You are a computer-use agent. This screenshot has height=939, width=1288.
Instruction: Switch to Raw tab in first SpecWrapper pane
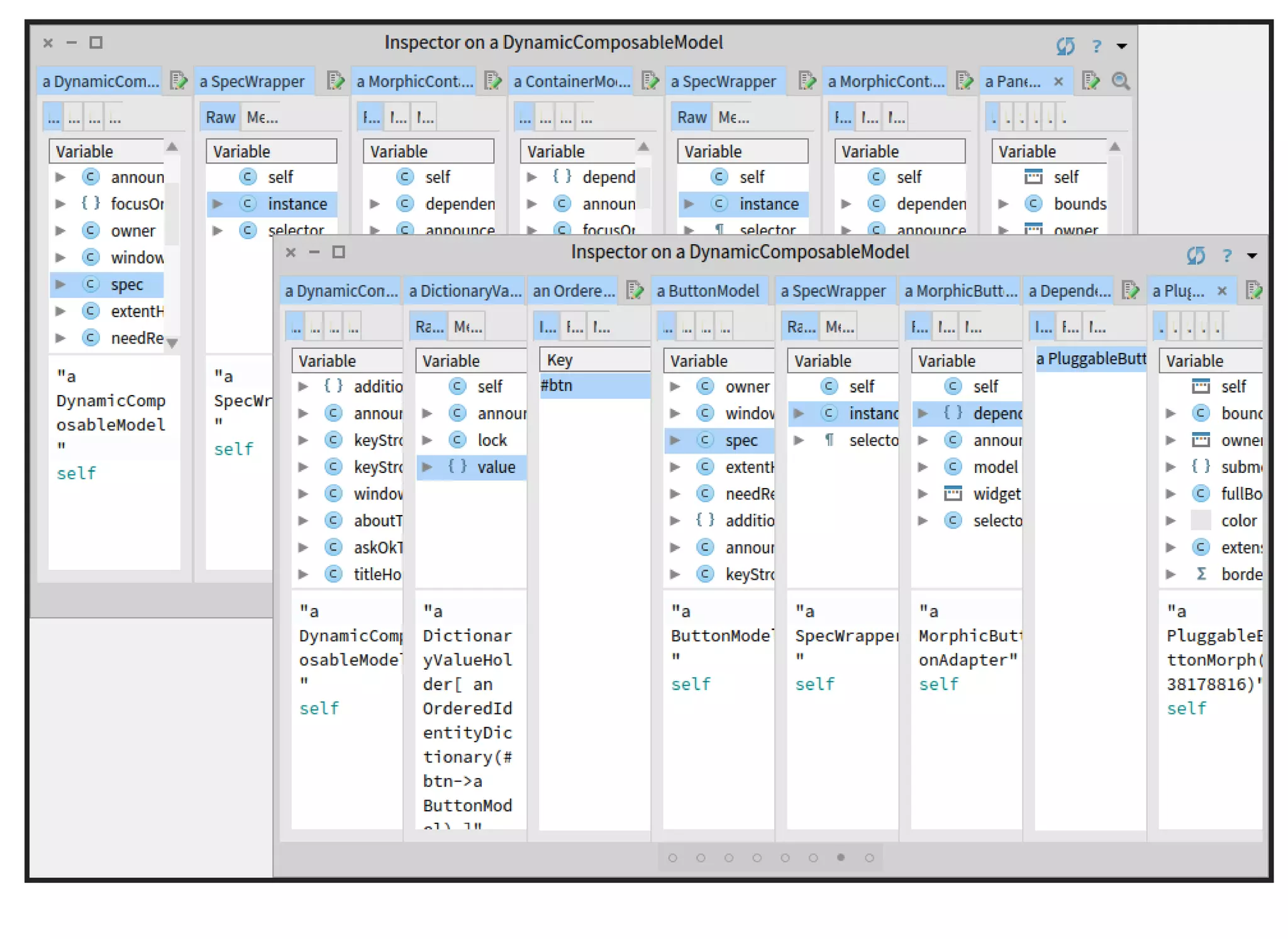click(x=220, y=118)
